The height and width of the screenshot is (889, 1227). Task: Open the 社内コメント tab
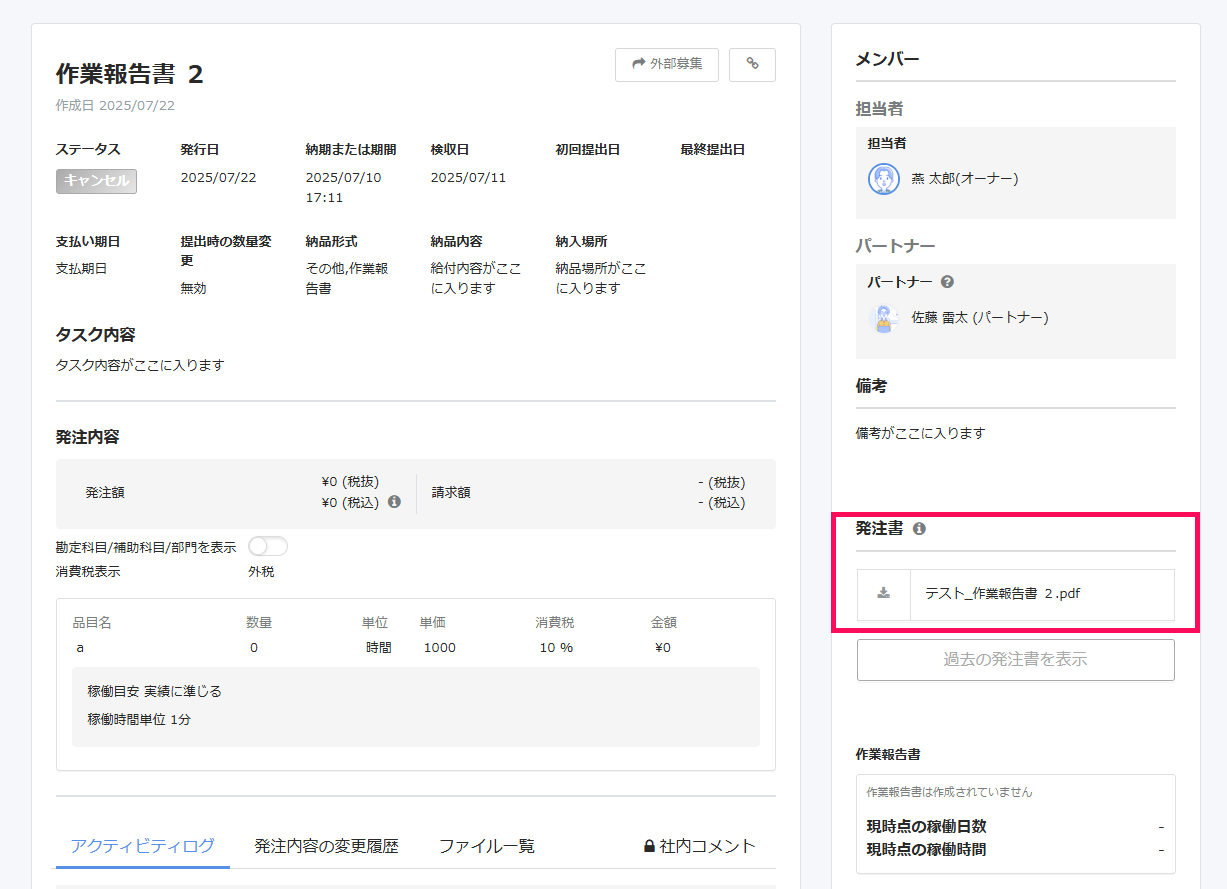click(x=699, y=846)
